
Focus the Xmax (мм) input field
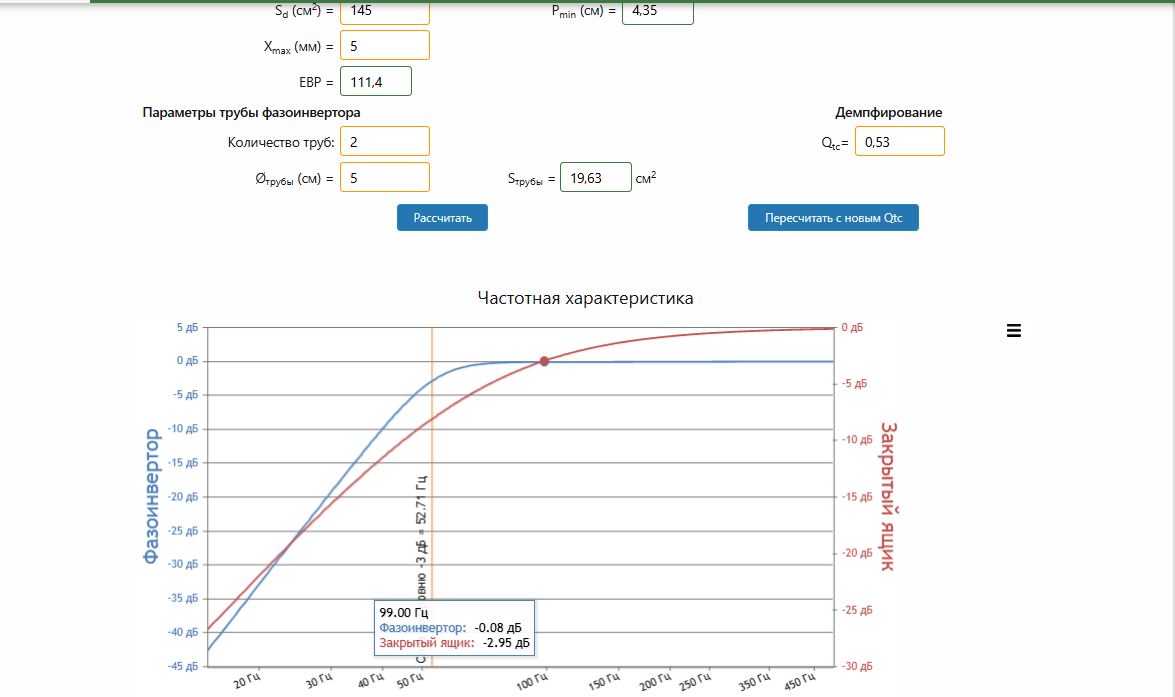384,46
